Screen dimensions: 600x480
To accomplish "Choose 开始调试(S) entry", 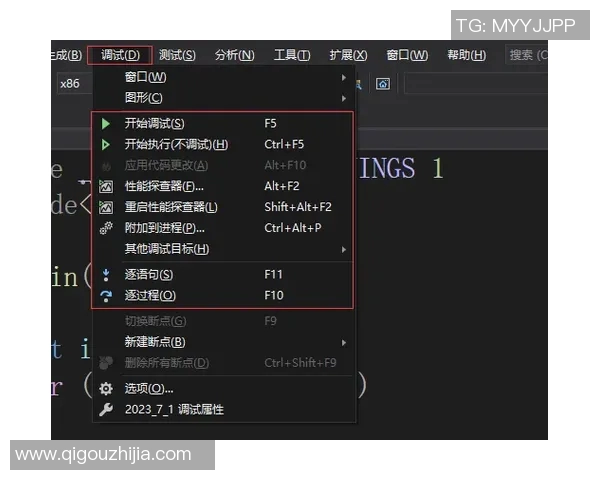I will [223, 124].
